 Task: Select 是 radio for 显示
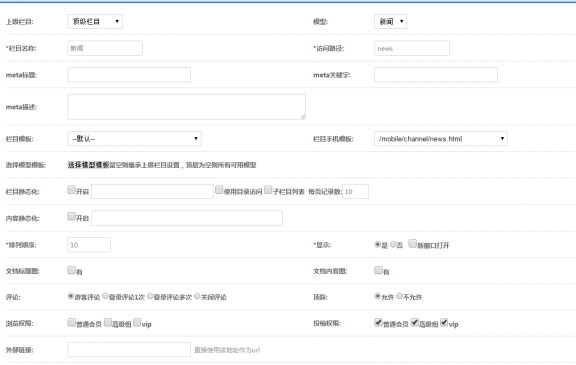coord(377,244)
